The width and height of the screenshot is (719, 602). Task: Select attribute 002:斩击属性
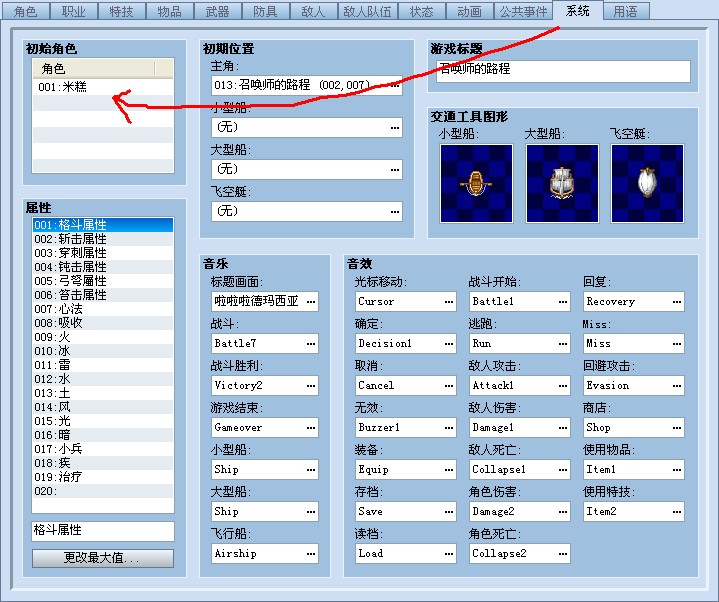[103, 239]
